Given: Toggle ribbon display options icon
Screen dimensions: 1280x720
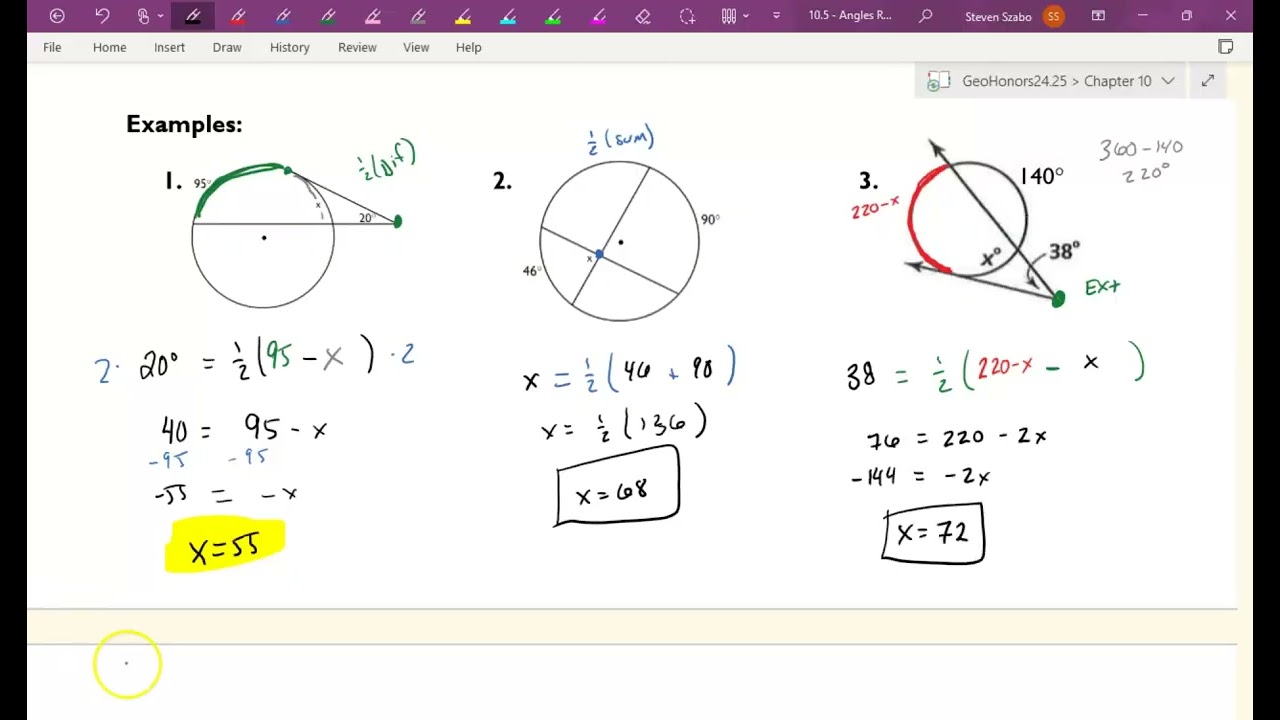Looking at the screenshot, I should click(1098, 16).
